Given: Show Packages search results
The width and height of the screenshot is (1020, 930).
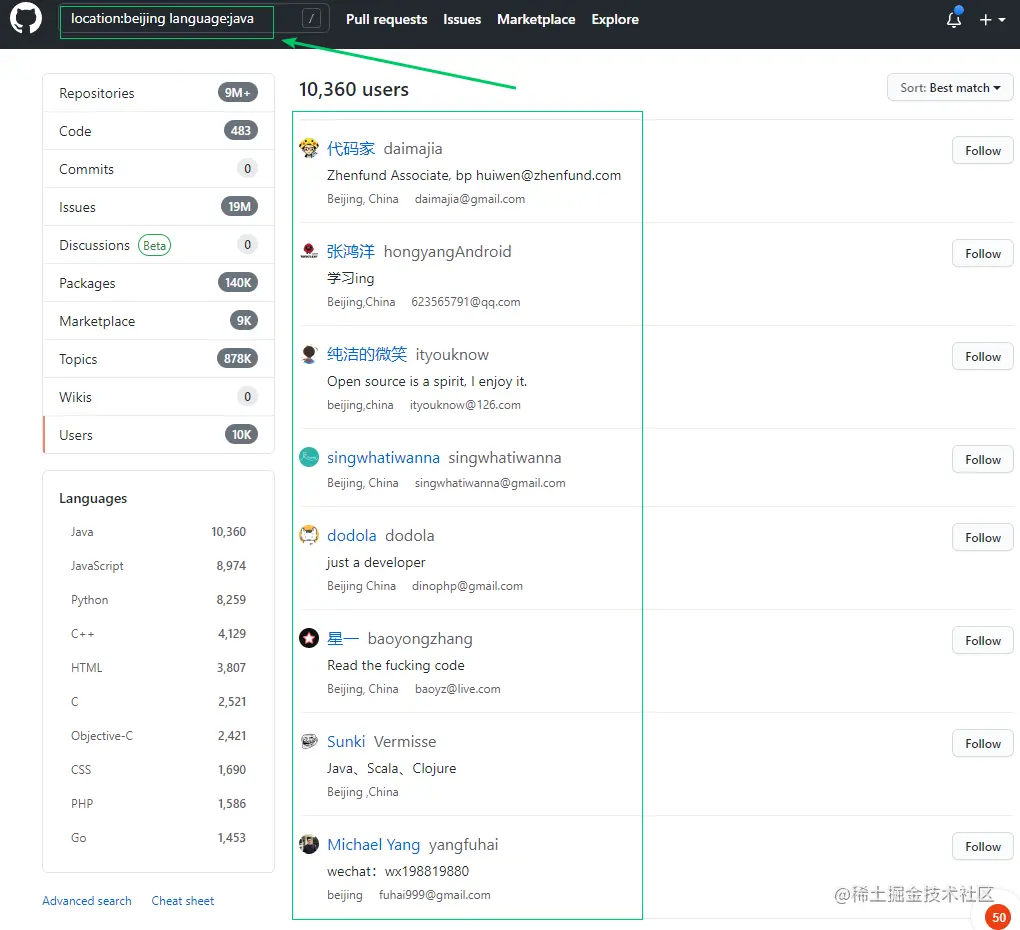Looking at the screenshot, I should click(158, 283).
